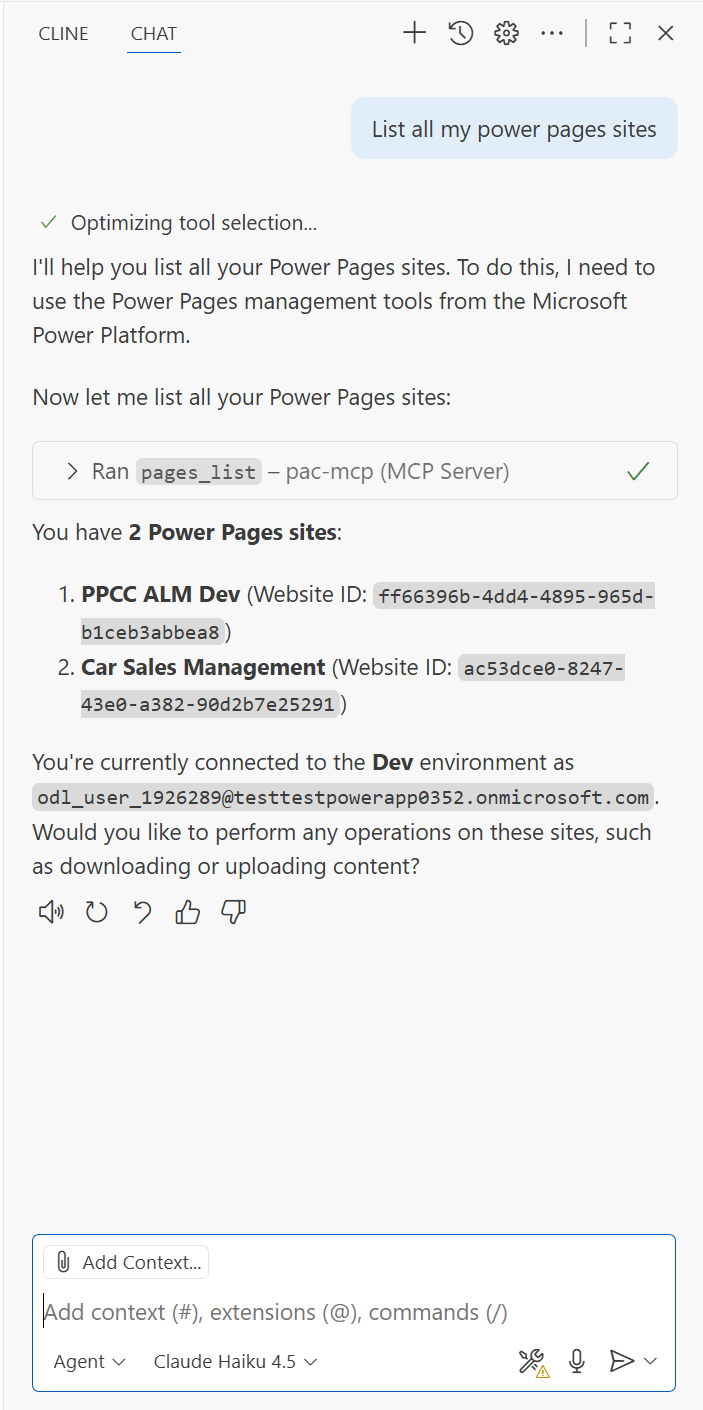Activate the microphone for voice input
This screenshot has width=703, height=1410.
click(x=577, y=1360)
